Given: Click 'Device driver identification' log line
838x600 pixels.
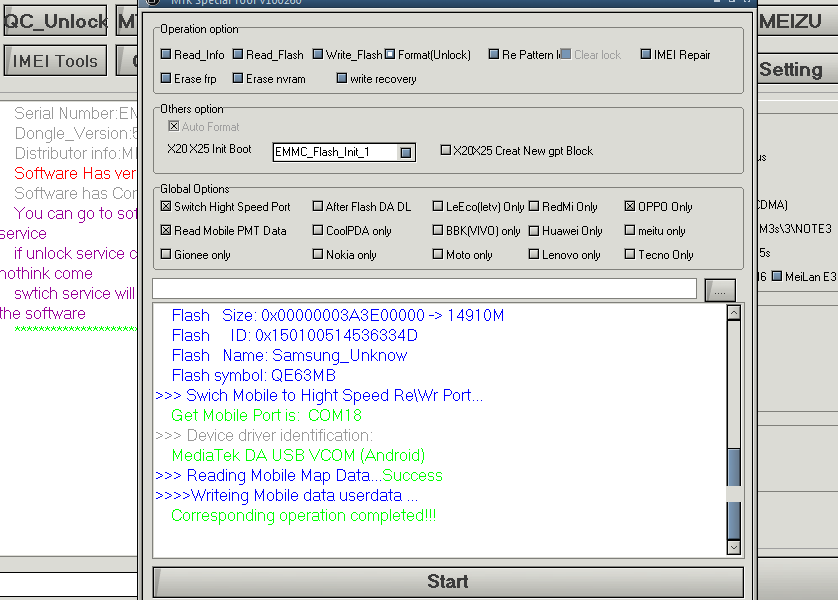Looking at the screenshot, I should (x=264, y=435).
